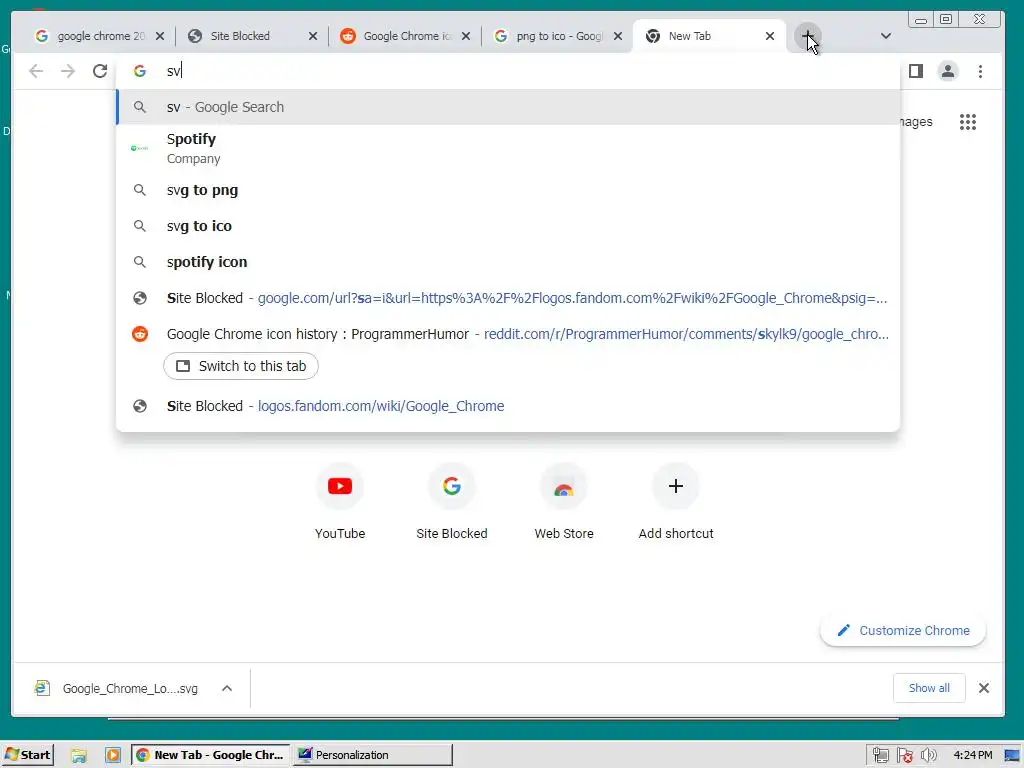Select New Tab - Google Chrome taskbar button
The width and height of the screenshot is (1024, 768).
click(210, 755)
